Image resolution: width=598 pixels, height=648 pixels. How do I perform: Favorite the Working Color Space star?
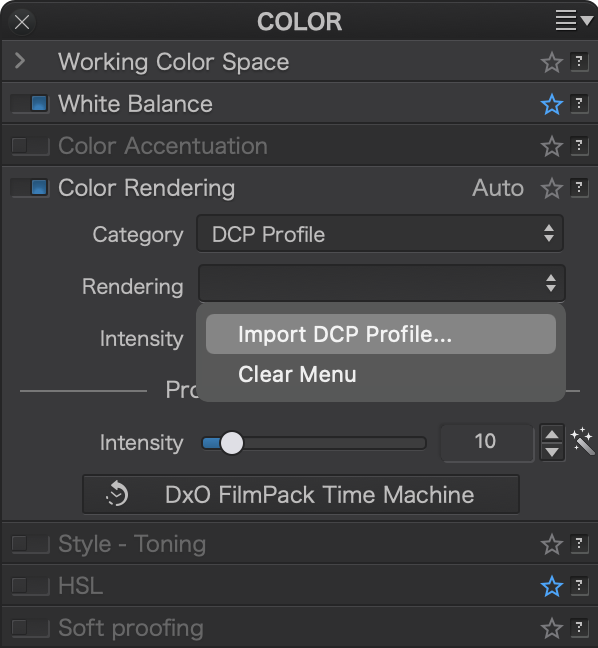551,62
